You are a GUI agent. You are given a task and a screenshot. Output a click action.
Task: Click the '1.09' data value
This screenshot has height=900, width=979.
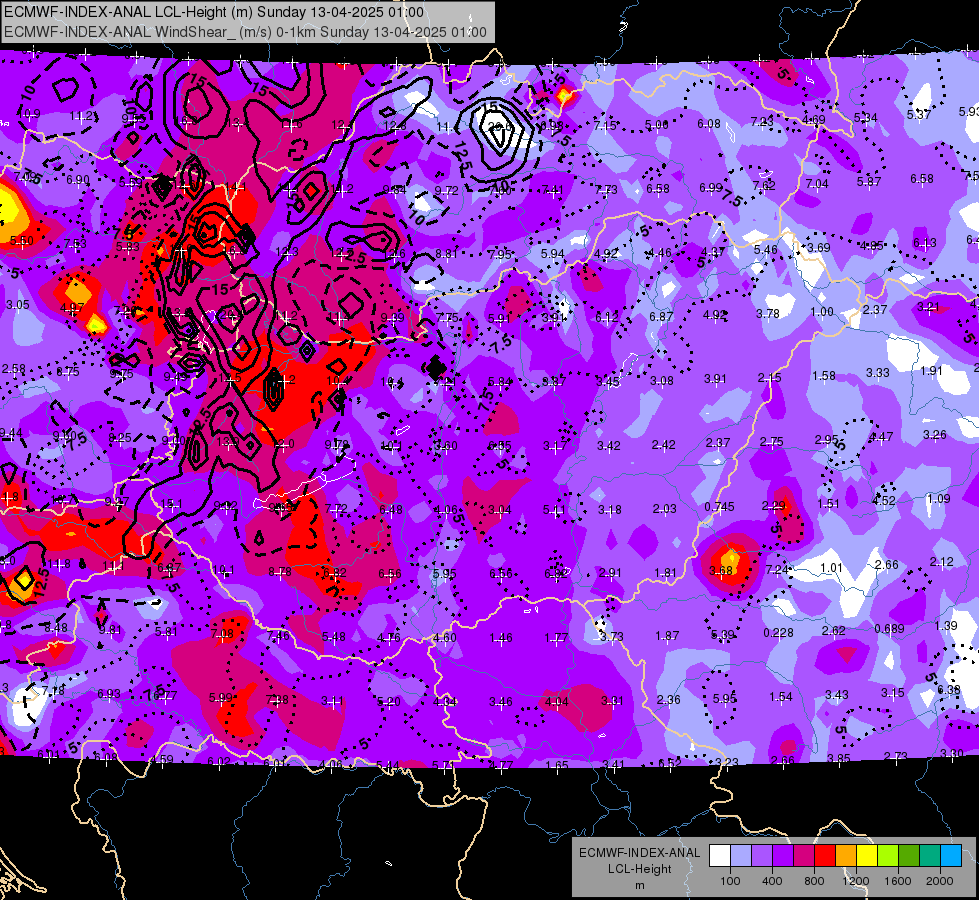[x=939, y=499]
